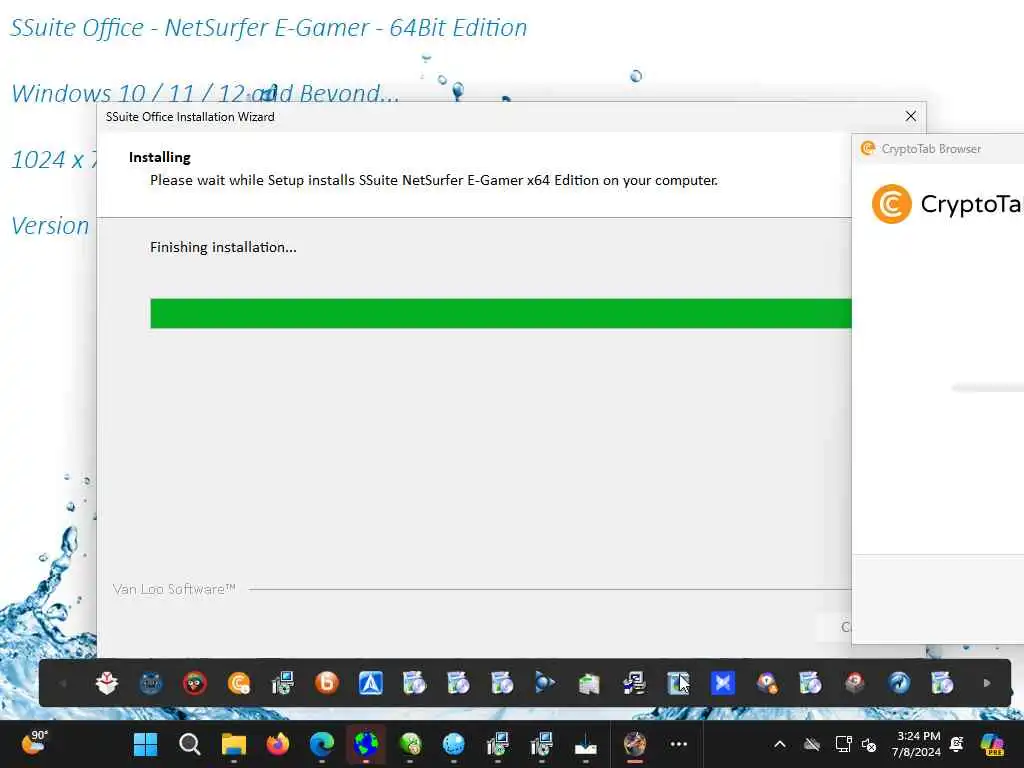This screenshot has width=1024, height=768.
Task: Open the red box Y icon in dock
Action: (106, 683)
